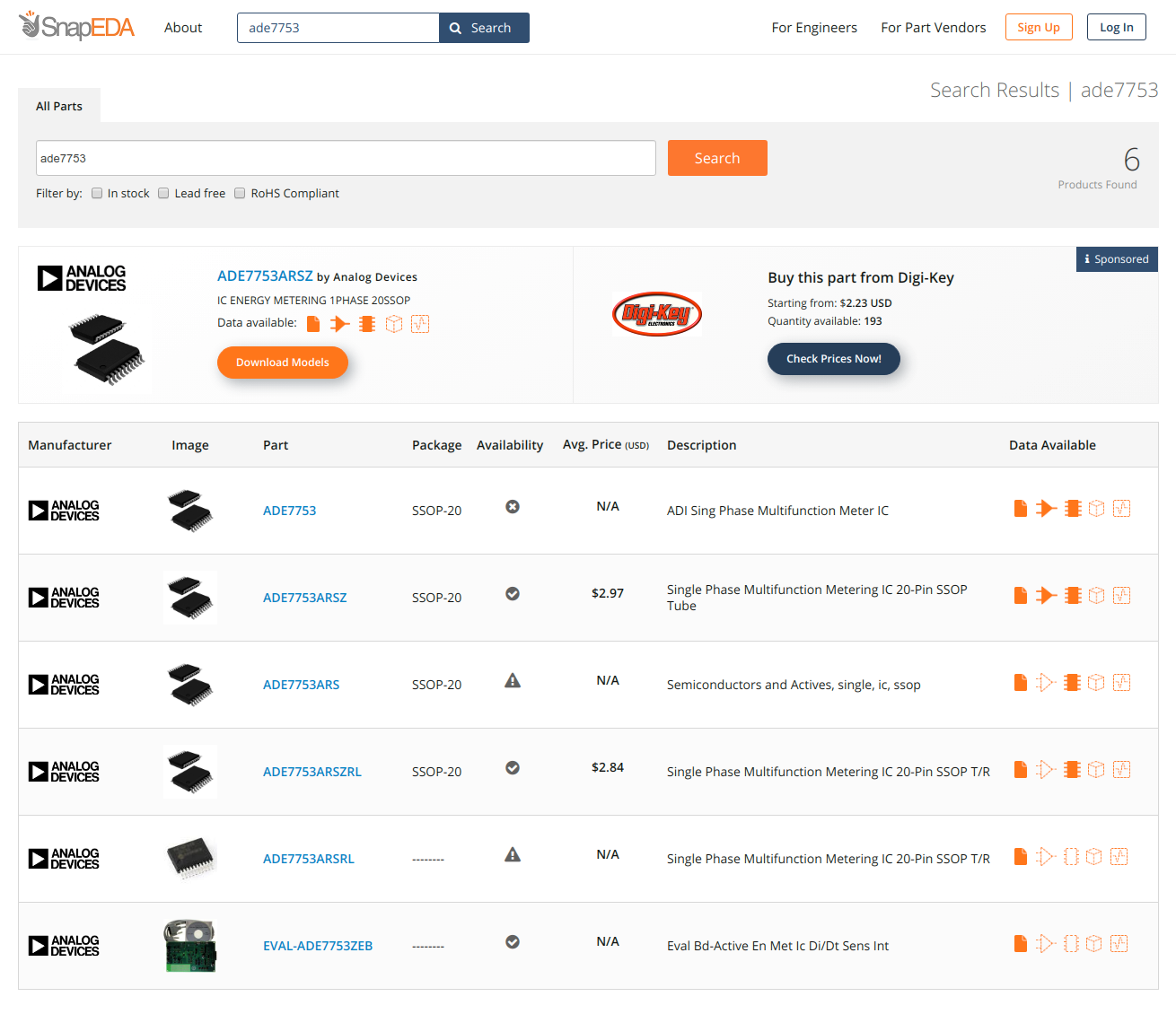Click the EVAL-ADE7753ZEB board thumbnail
Image resolution: width=1176 pixels, height=1014 pixels.
click(x=190, y=946)
